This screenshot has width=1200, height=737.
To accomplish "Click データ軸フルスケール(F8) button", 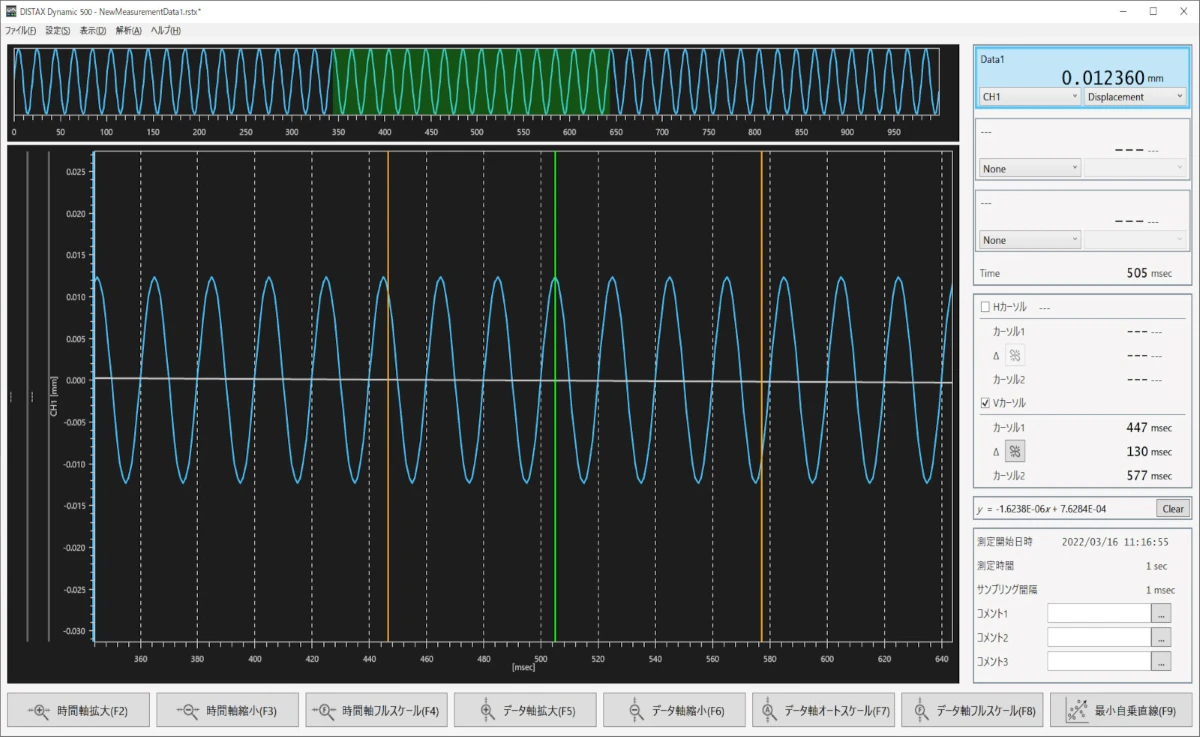I will [x=972, y=710].
